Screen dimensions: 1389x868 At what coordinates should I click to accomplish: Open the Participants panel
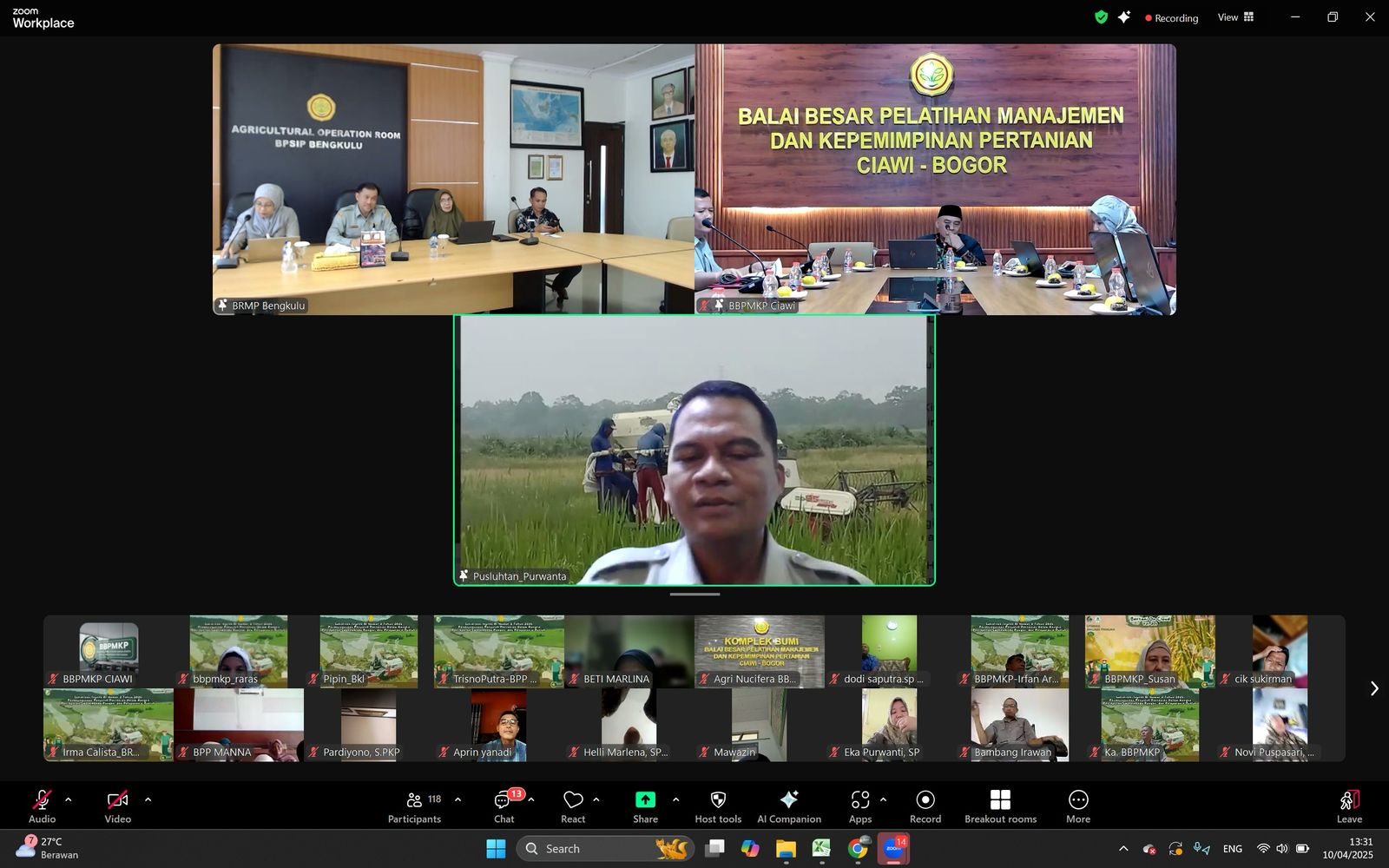click(x=415, y=806)
